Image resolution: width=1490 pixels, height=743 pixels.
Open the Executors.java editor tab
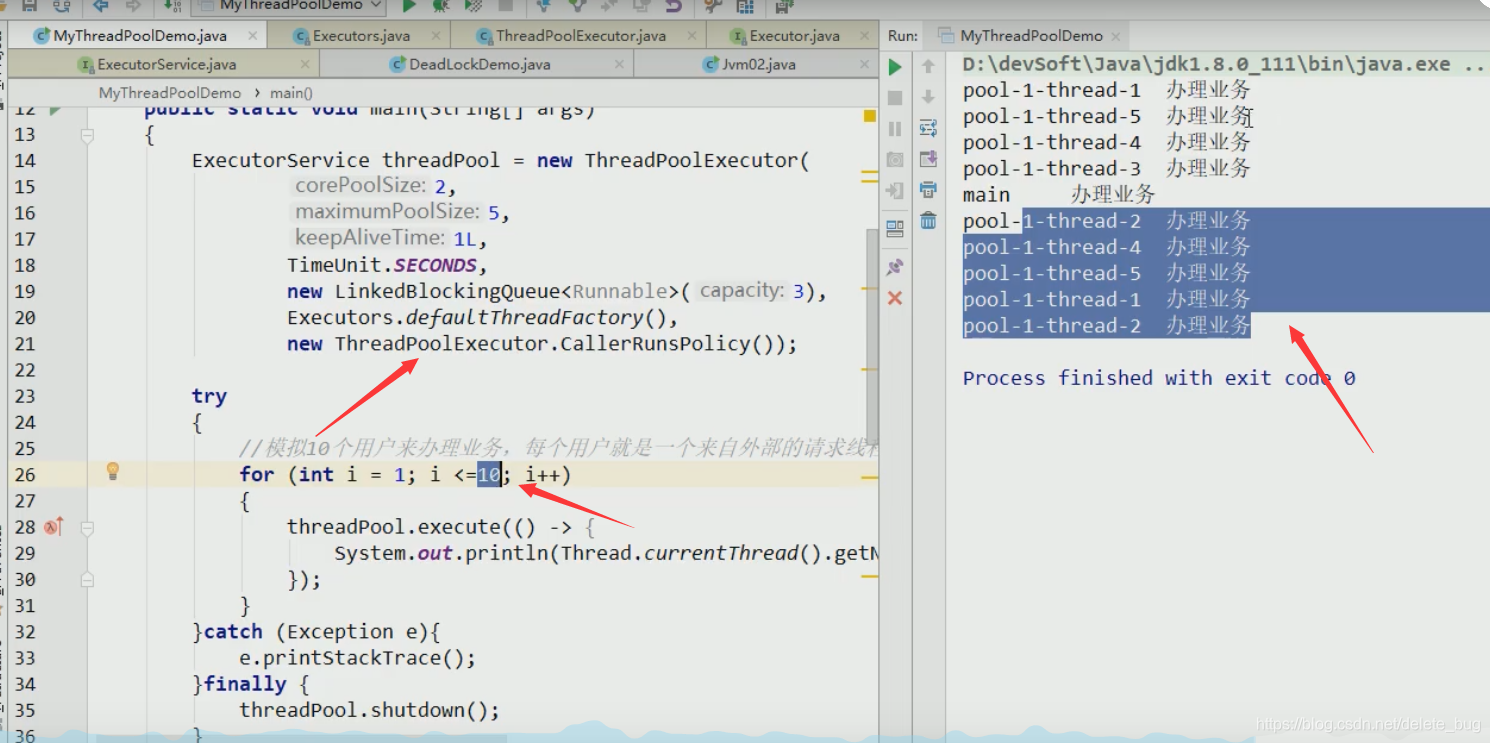point(361,36)
